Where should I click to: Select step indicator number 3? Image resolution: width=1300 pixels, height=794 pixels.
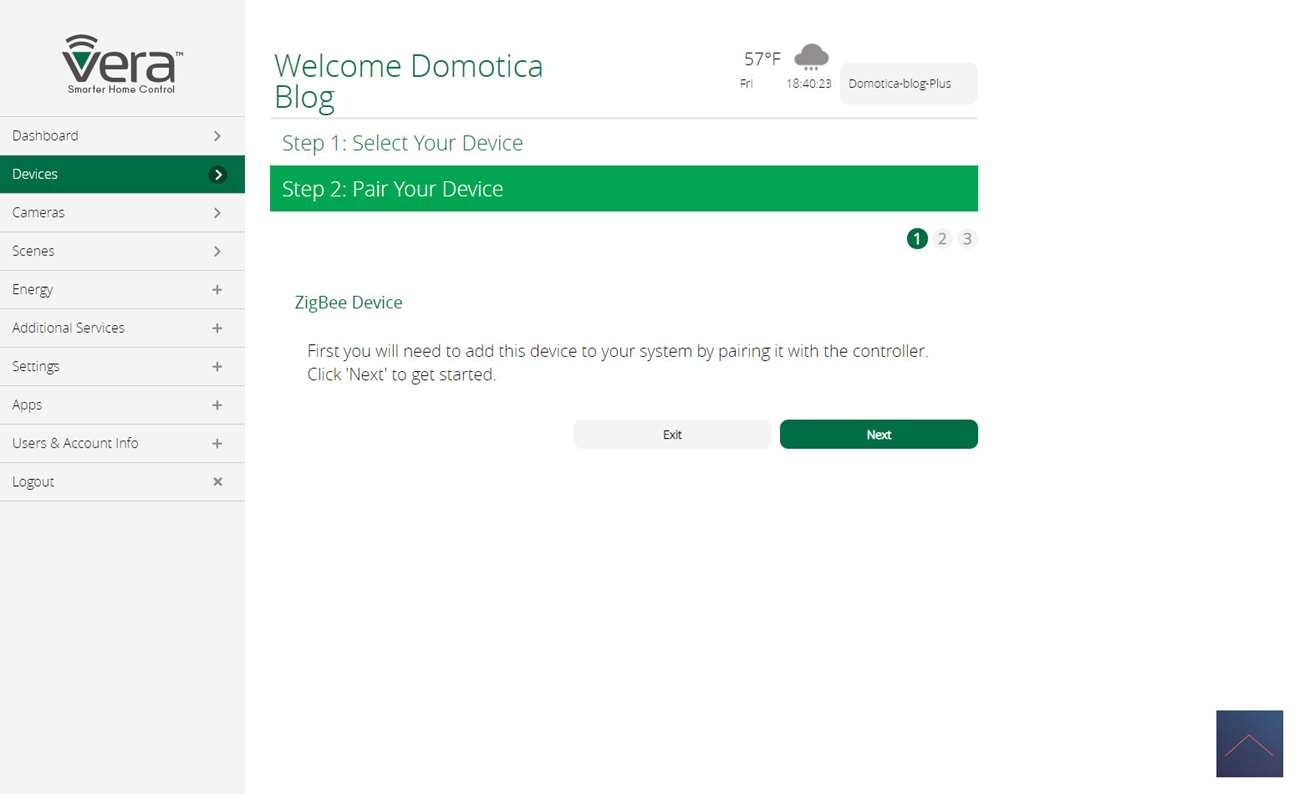point(967,239)
